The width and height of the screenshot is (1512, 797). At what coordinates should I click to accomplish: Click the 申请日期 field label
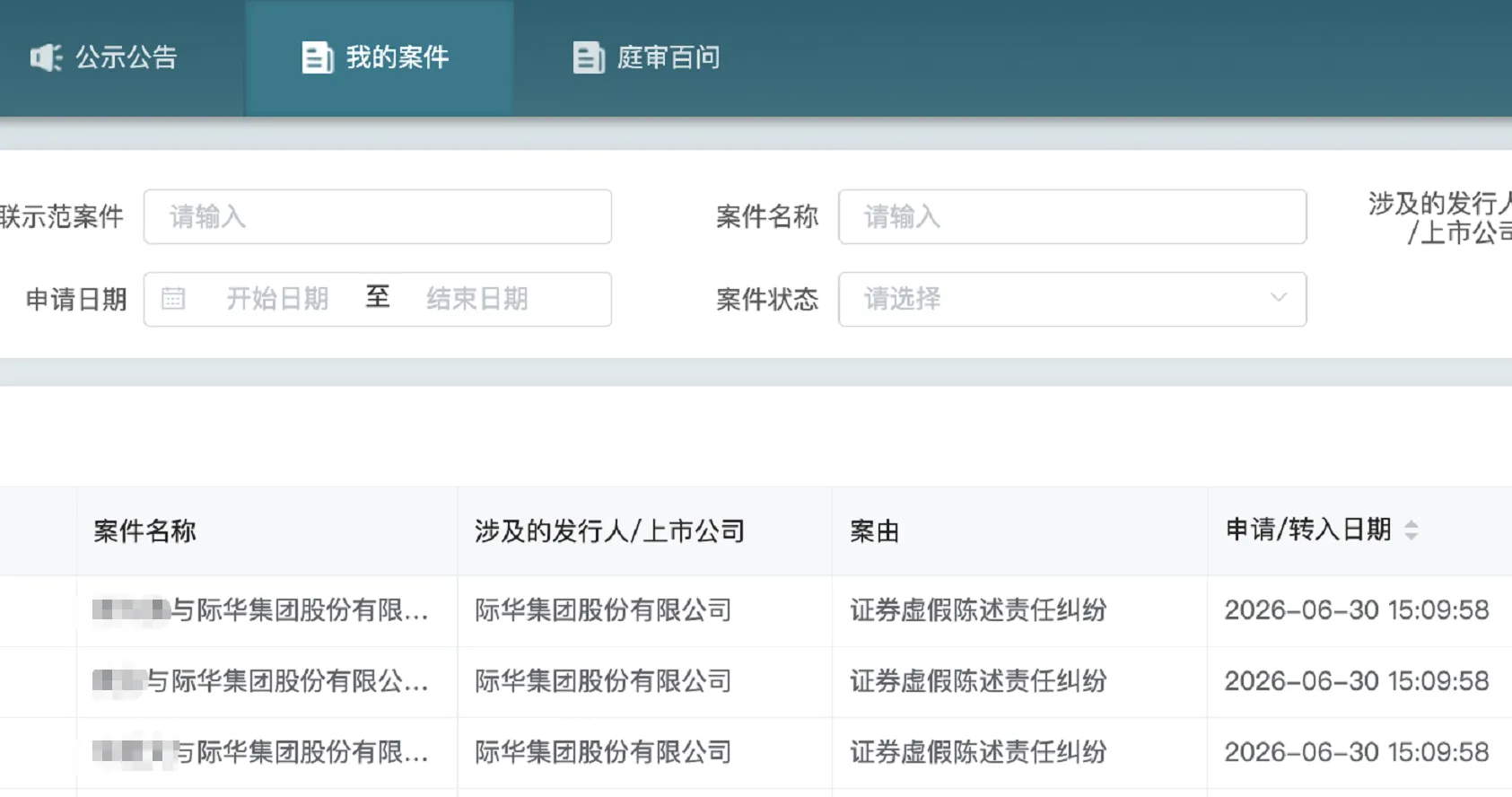pyautogui.click(x=76, y=299)
